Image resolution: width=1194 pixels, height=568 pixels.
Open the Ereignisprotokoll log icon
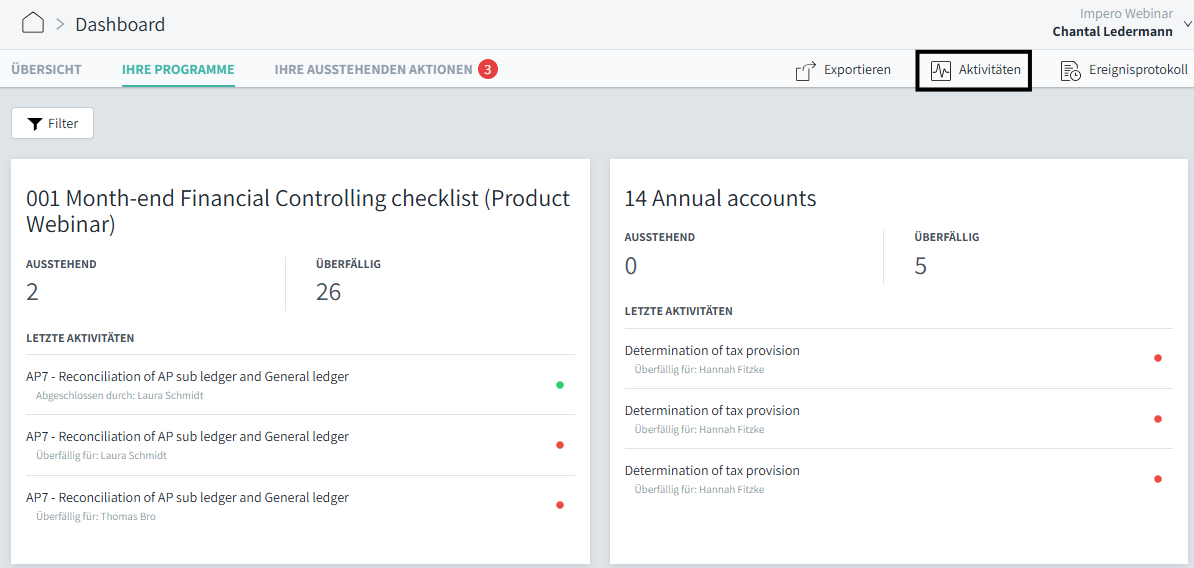pyautogui.click(x=1071, y=70)
